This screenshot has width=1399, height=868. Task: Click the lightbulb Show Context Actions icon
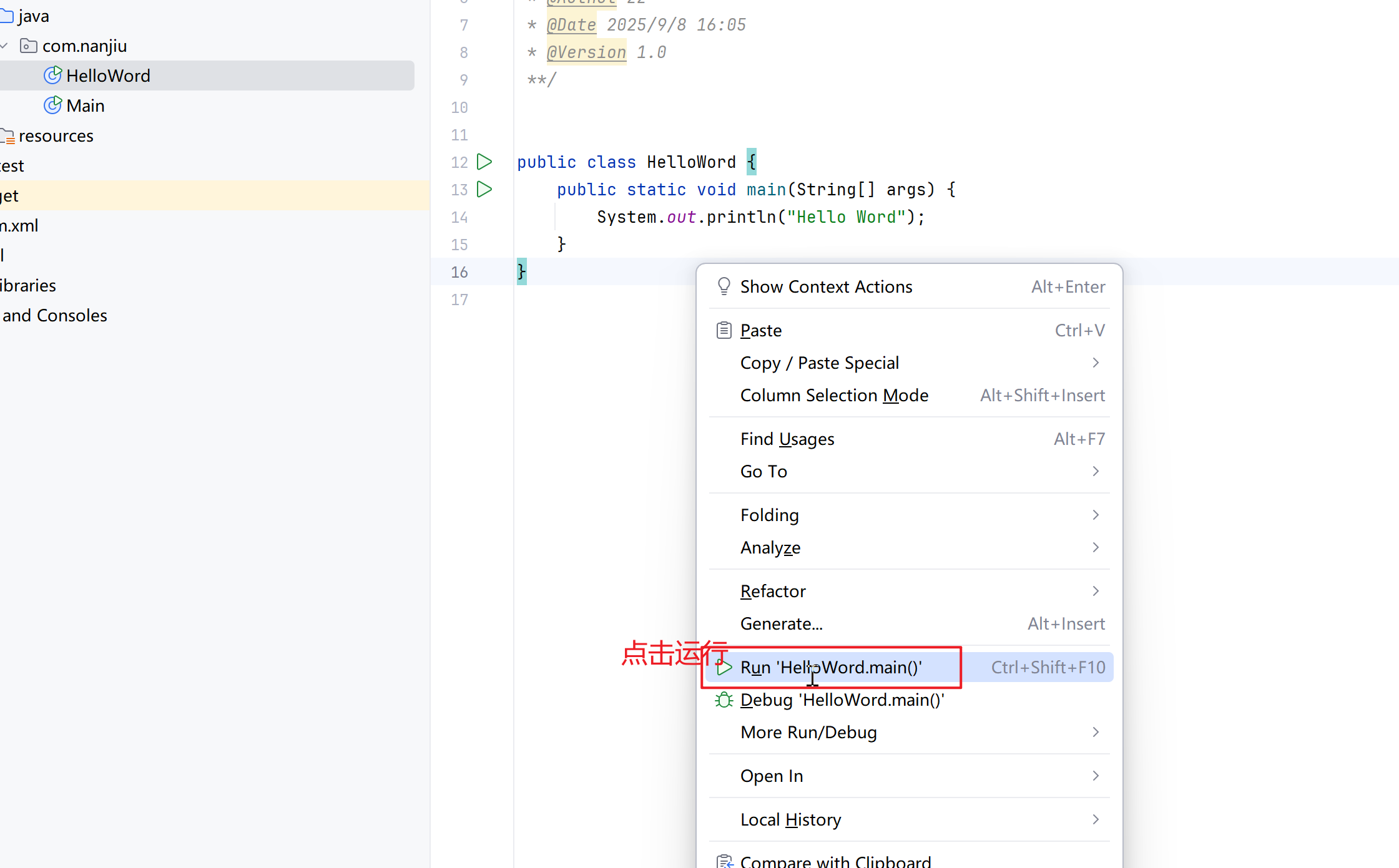tap(724, 286)
